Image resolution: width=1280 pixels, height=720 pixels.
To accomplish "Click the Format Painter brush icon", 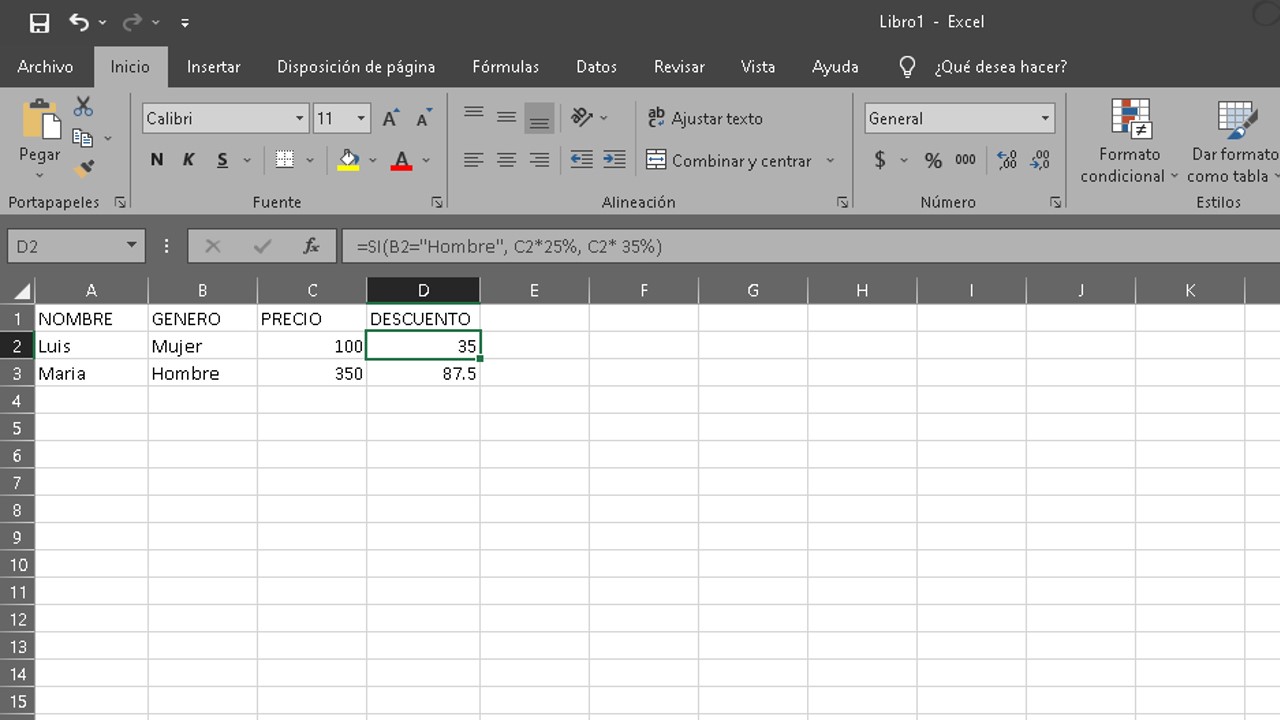I will click(x=84, y=169).
